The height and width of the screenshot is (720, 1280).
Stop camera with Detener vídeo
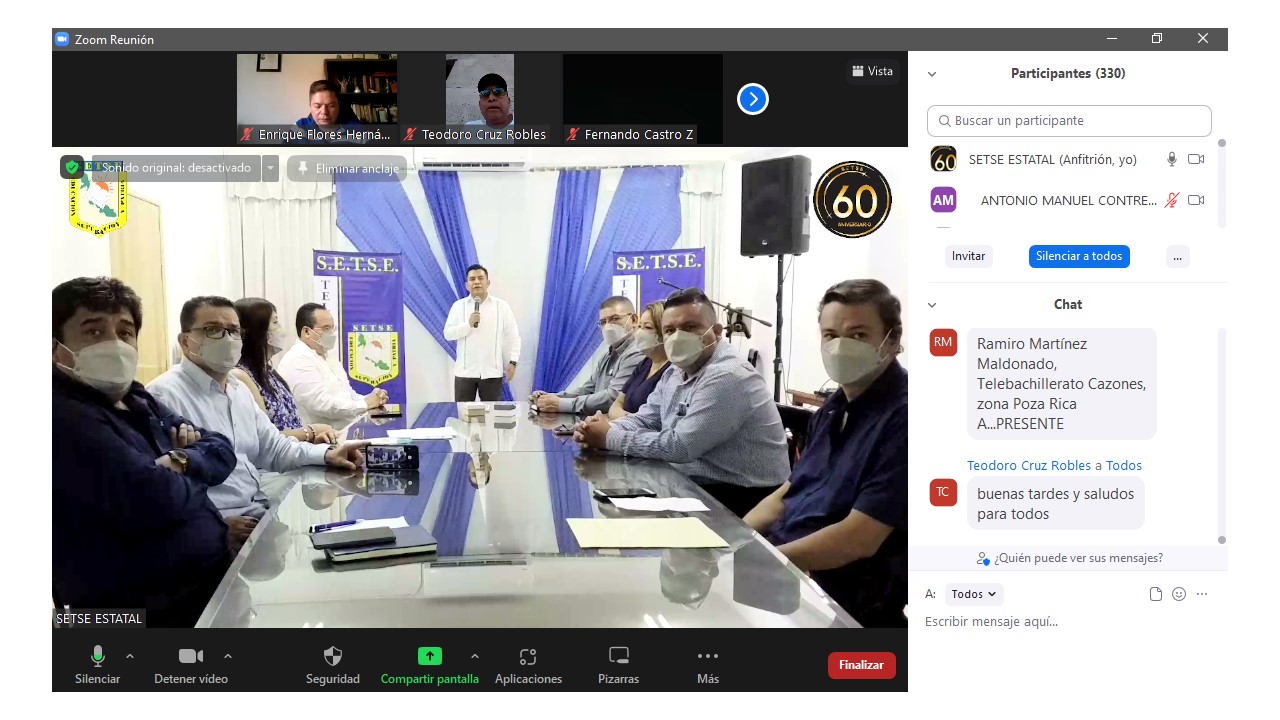[x=191, y=665]
